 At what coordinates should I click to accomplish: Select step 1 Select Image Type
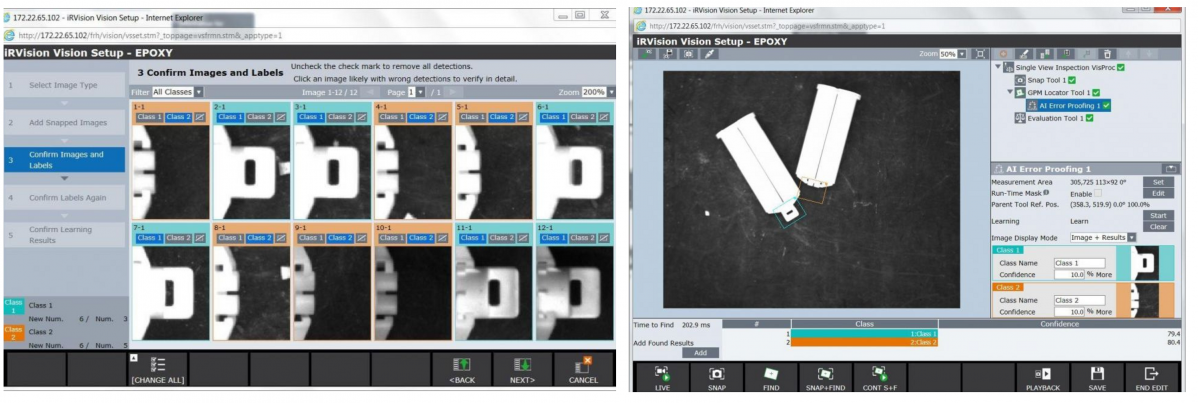64,85
